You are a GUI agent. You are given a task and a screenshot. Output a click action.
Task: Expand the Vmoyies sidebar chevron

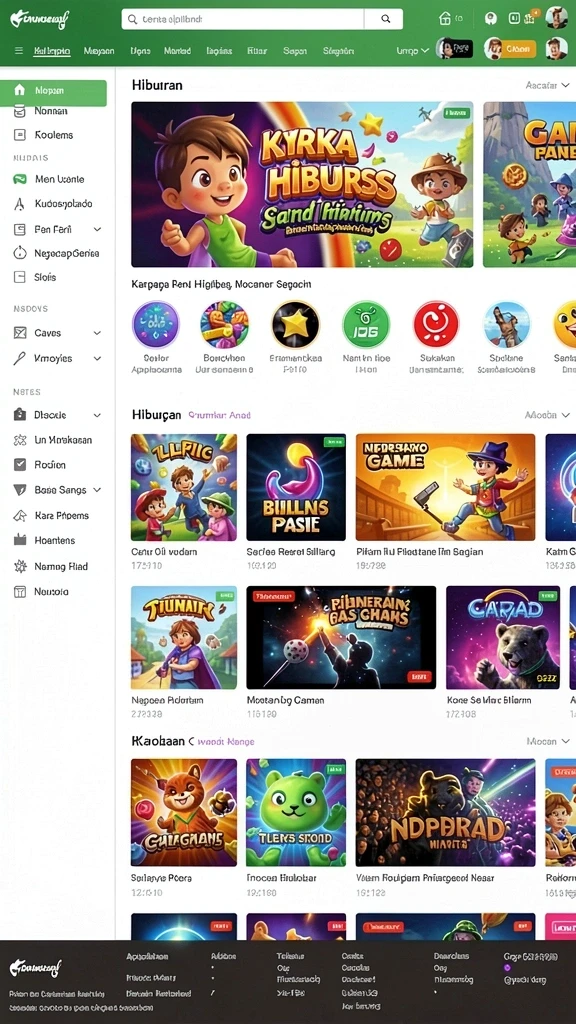coord(97,359)
